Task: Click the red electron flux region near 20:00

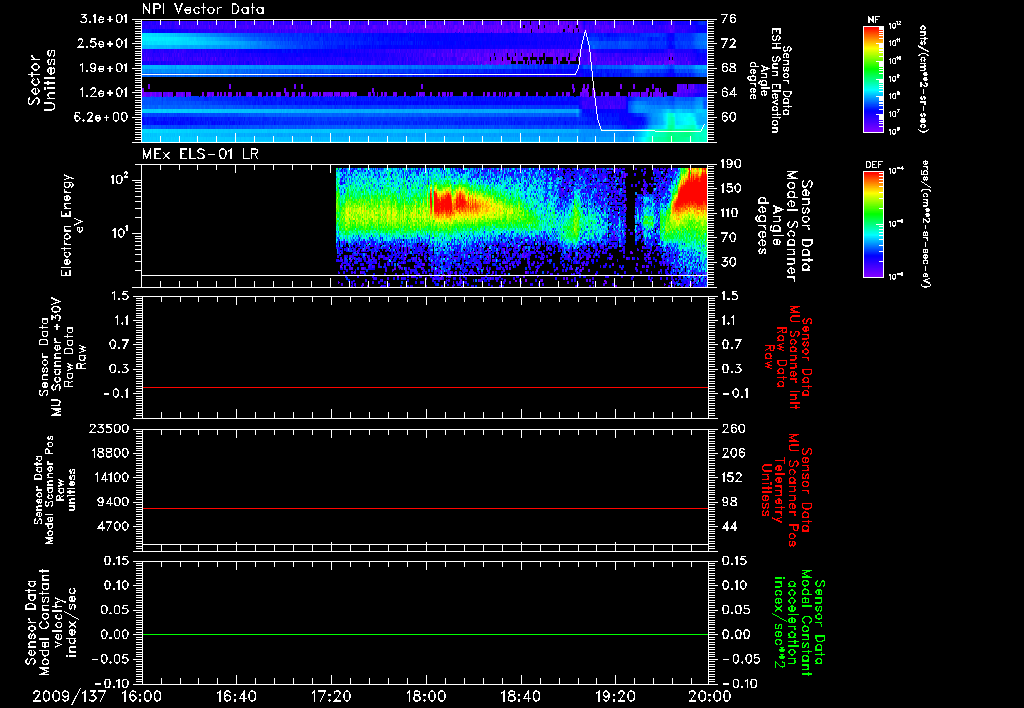Action: tap(694, 188)
